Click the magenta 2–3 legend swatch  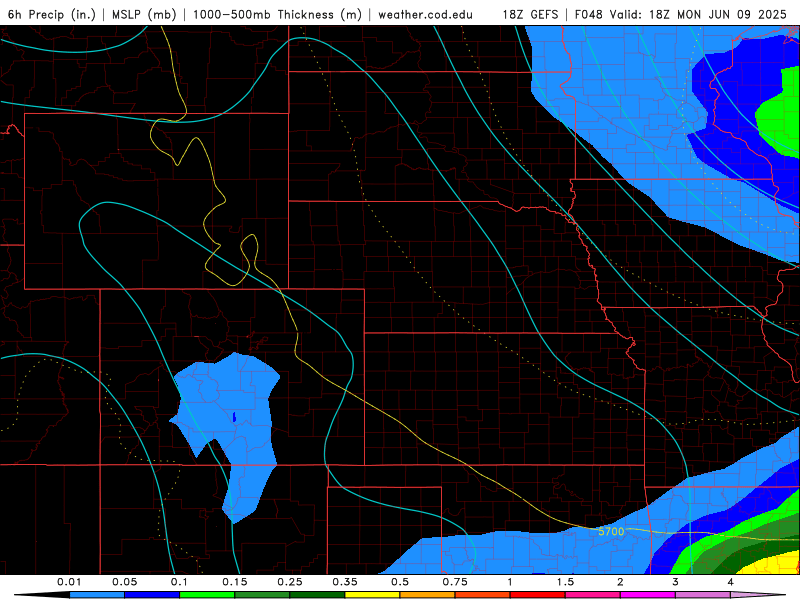(648, 595)
